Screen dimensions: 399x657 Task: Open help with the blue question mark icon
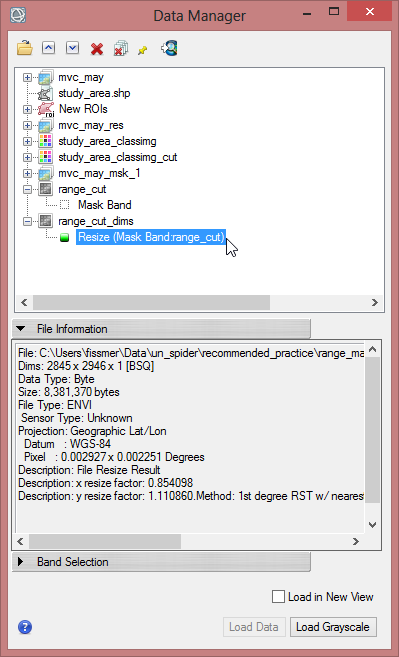click(x=25, y=627)
